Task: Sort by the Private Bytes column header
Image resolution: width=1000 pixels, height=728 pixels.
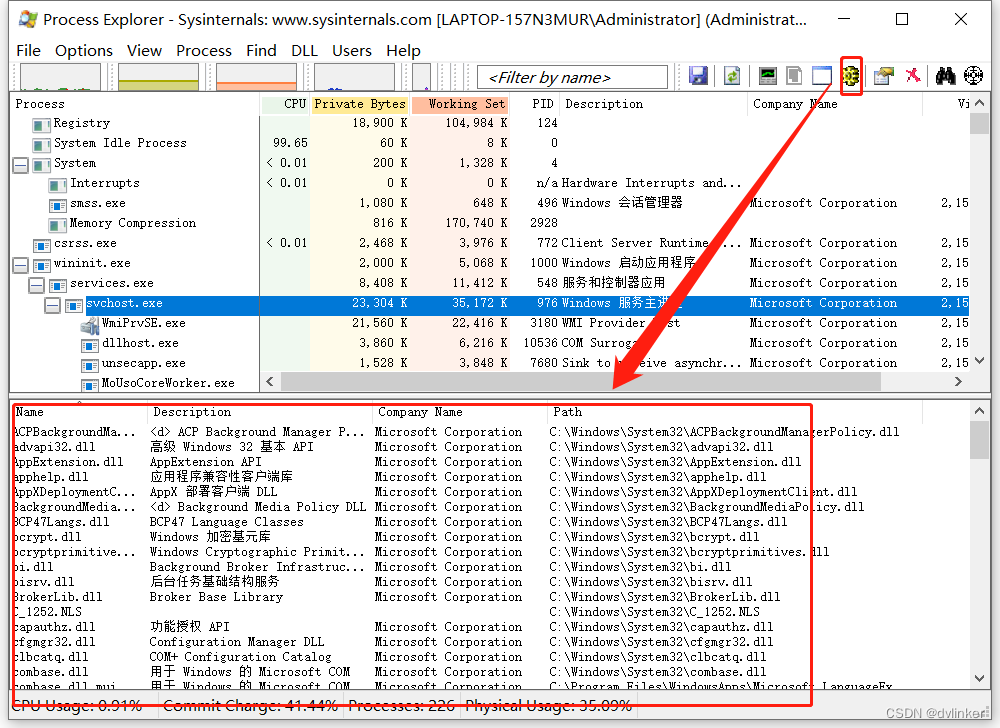Action: point(360,104)
